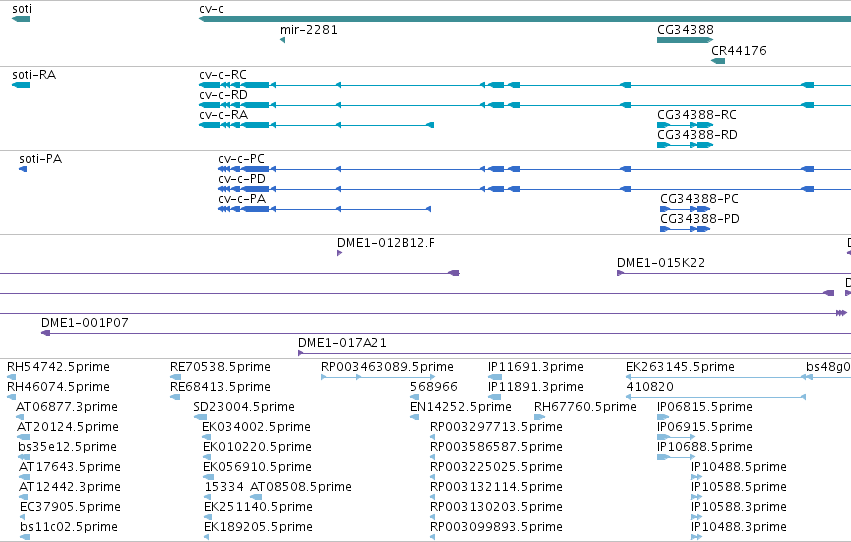The width and height of the screenshot is (851, 542).
Task: Select EST IP10588.3prime
Action: [x=739, y=507]
